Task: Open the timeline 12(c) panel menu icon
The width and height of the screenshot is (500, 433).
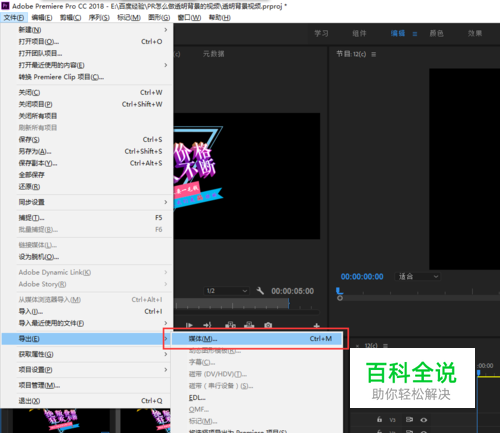Action: [385, 345]
